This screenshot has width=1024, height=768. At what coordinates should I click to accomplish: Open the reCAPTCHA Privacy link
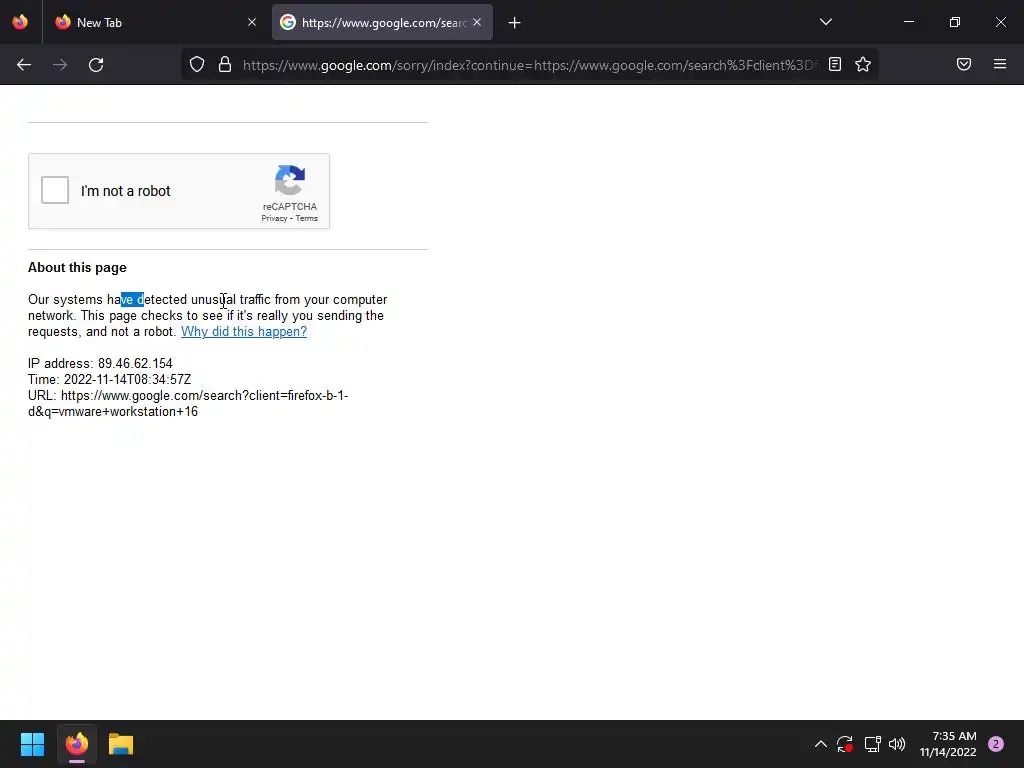tap(274, 219)
